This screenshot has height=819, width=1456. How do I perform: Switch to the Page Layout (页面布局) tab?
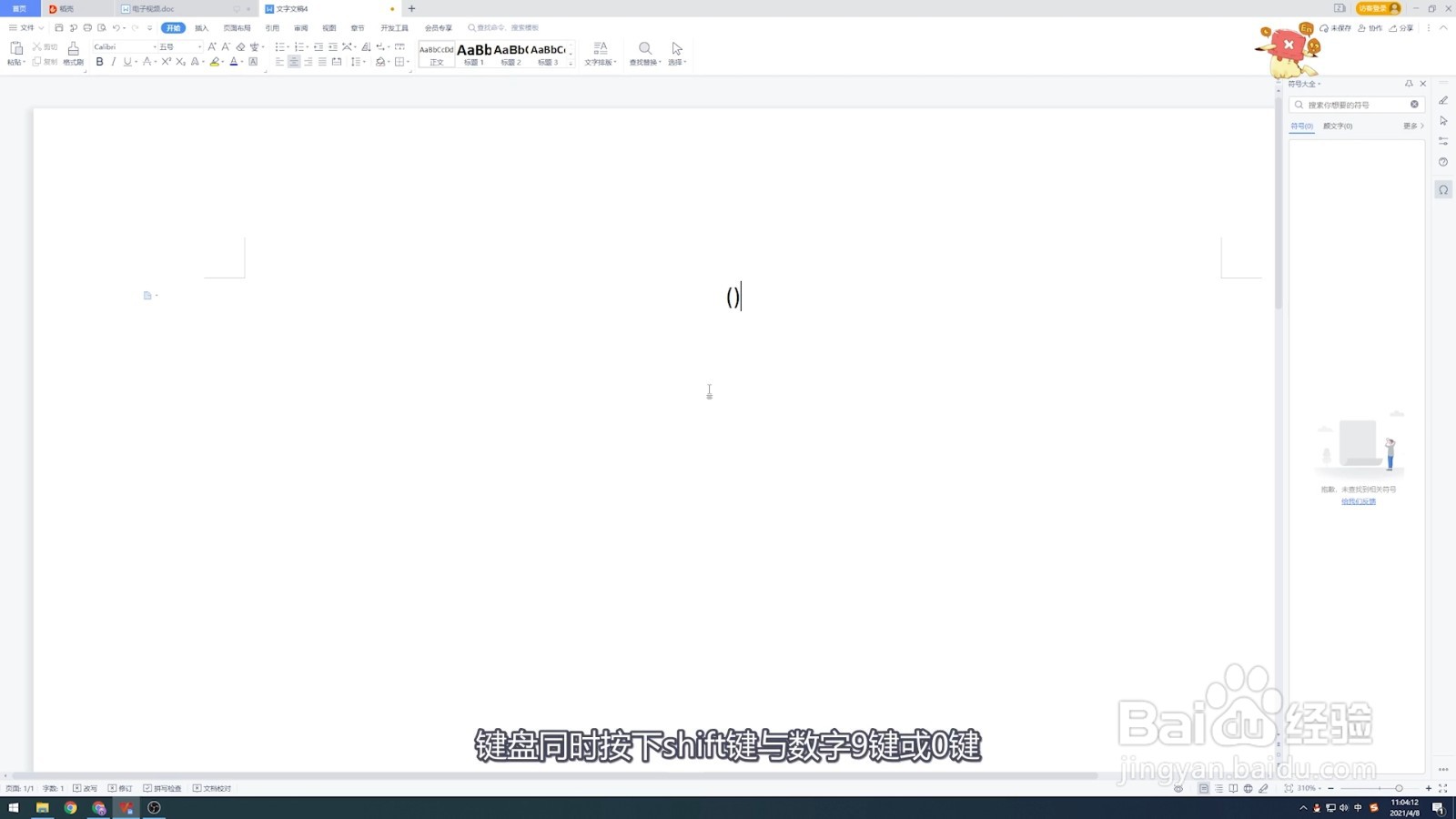237,27
